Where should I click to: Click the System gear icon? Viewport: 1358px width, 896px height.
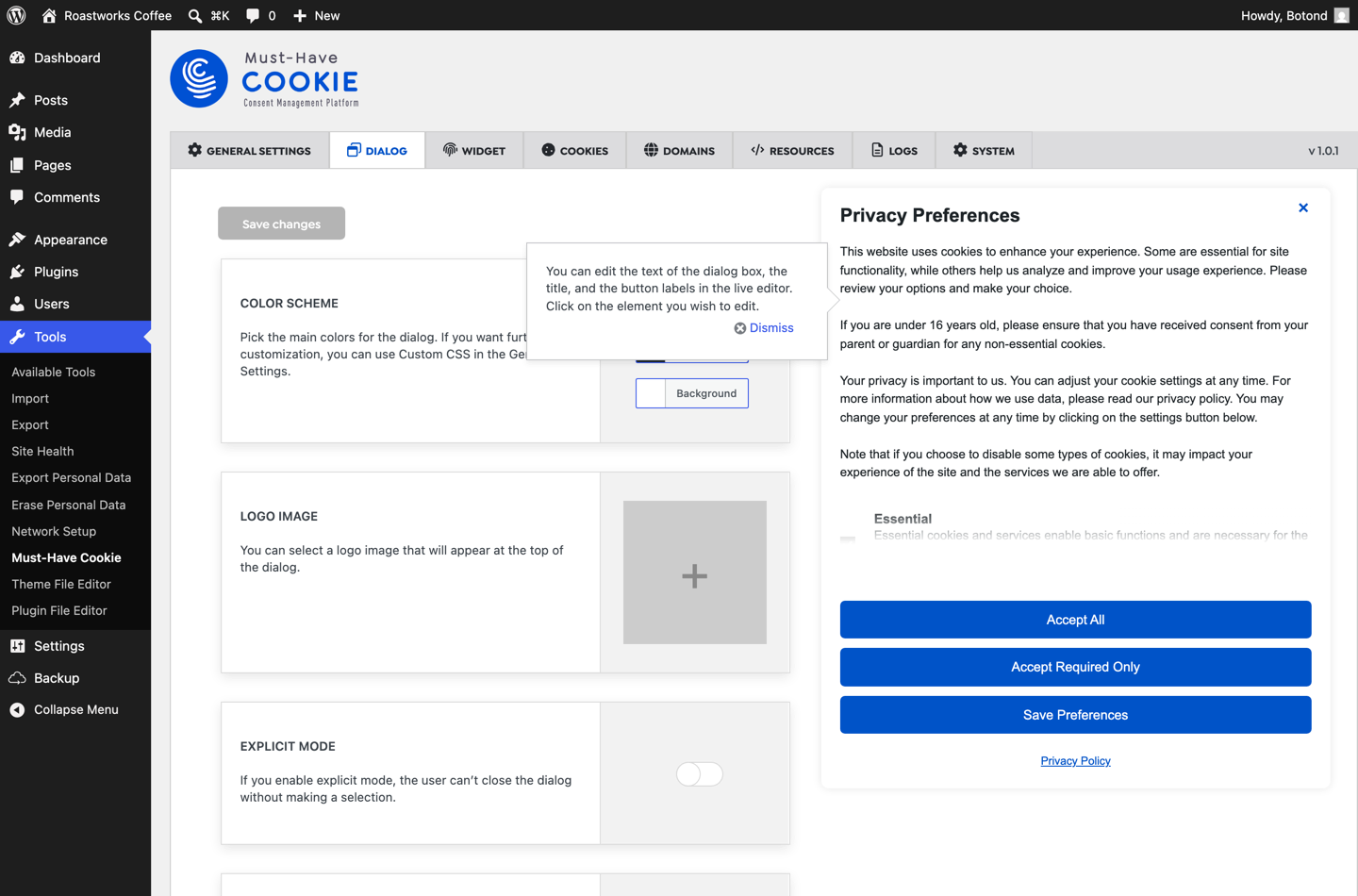pyautogui.click(x=960, y=150)
